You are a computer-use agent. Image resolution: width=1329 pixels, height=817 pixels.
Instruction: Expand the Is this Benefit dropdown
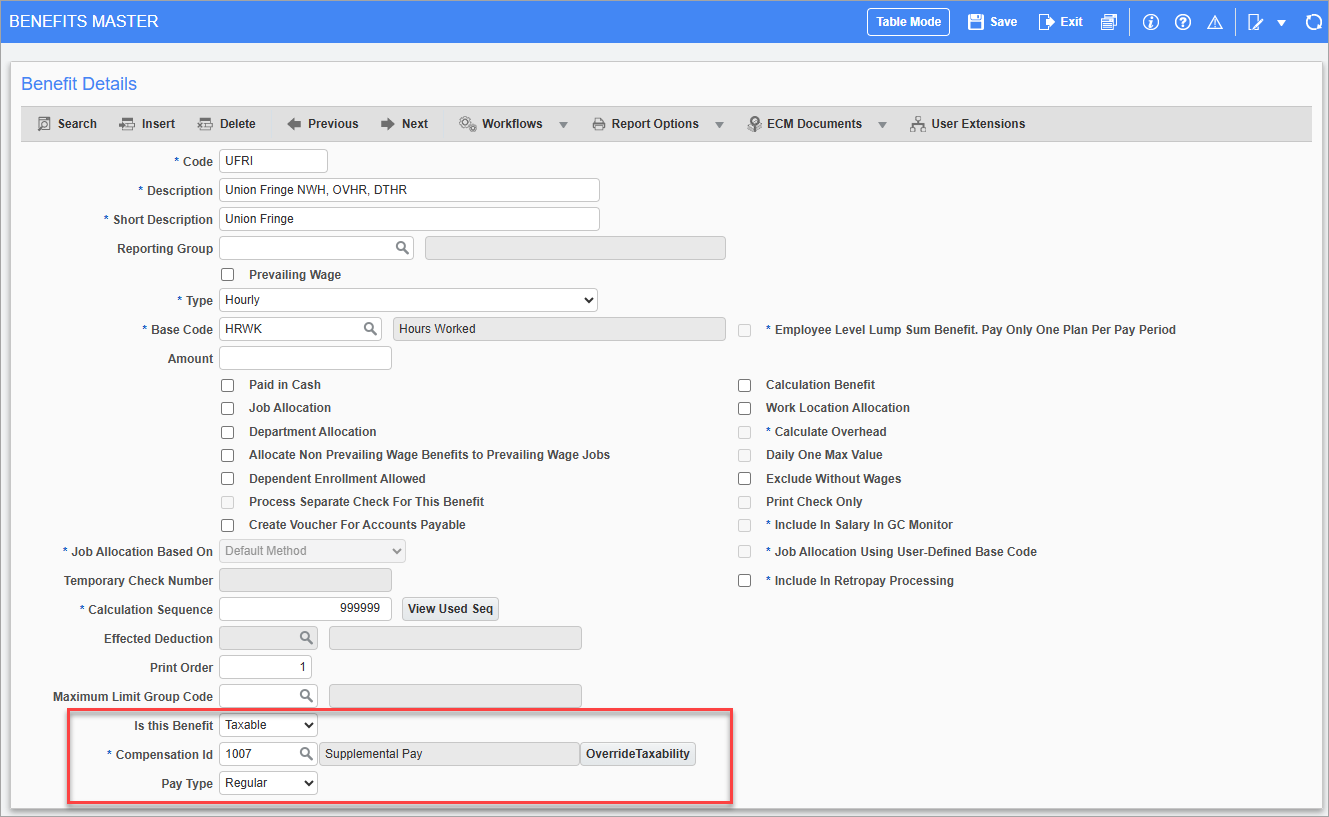pos(268,725)
